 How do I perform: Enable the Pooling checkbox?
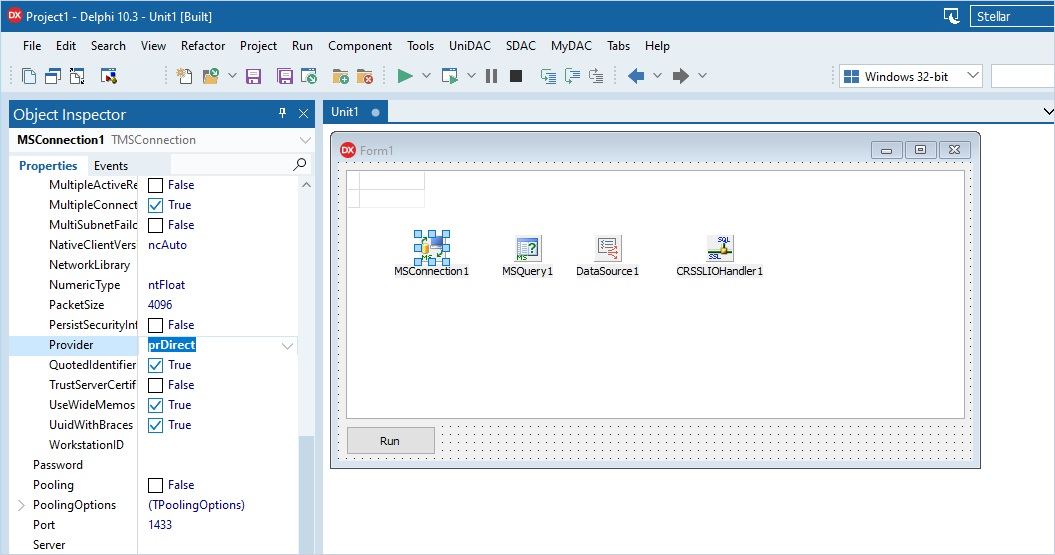pos(156,485)
